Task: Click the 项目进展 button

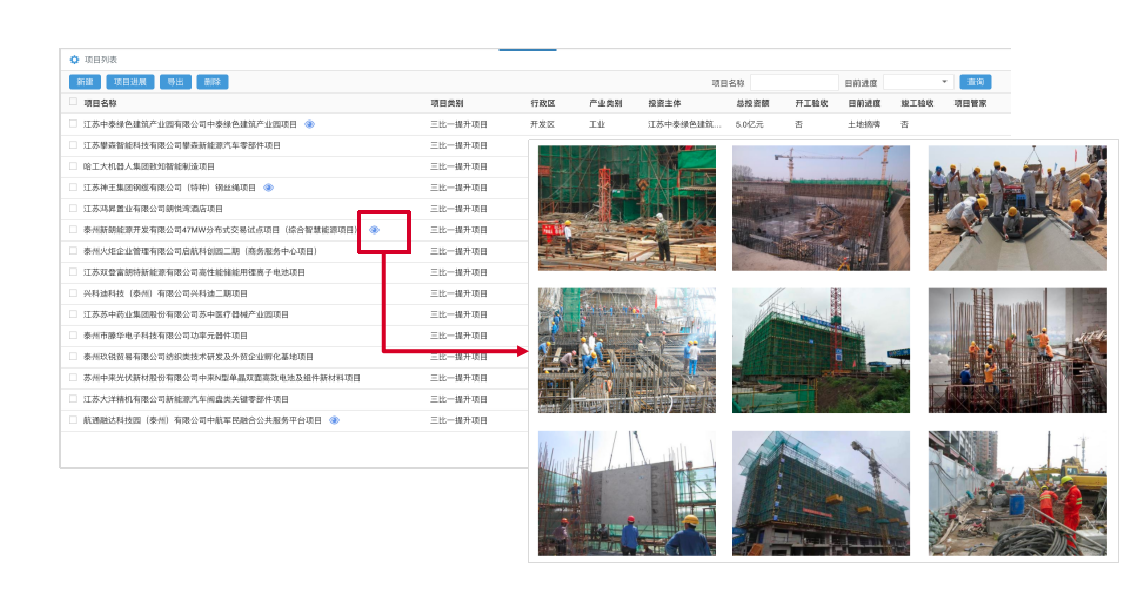Action: coord(130,82)
